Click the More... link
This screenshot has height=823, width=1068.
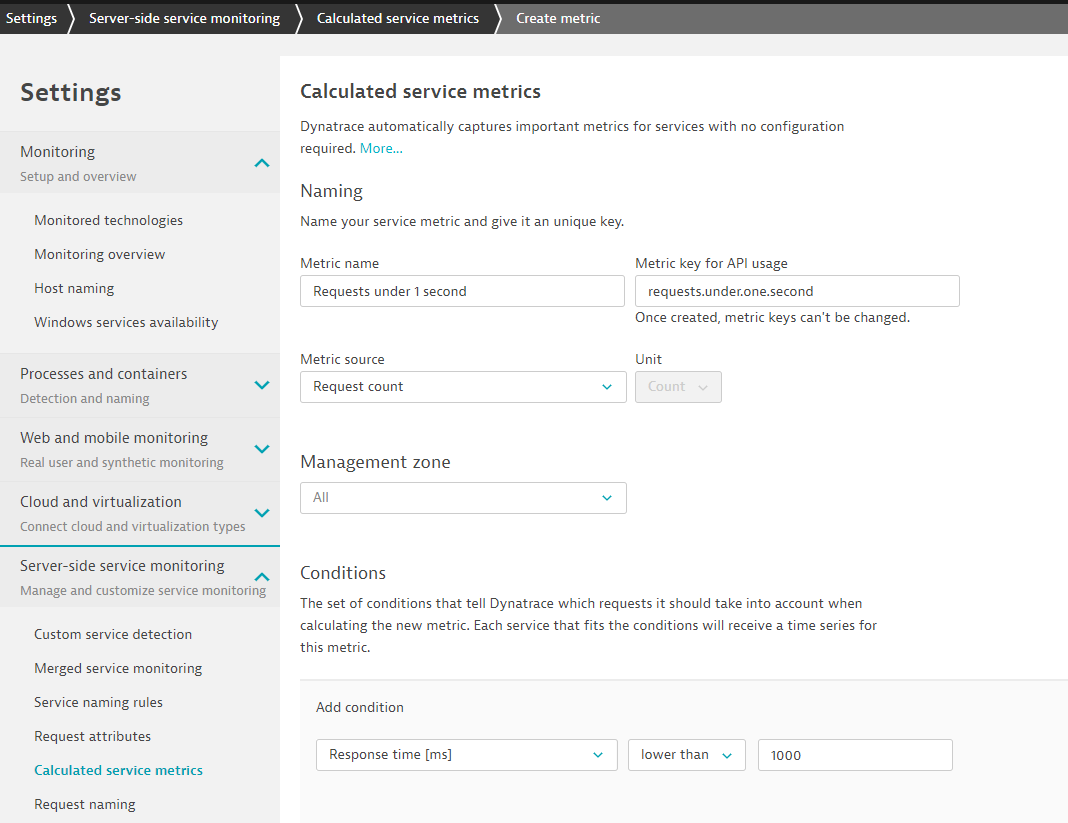pyautogui.click(x=381, y=148)
